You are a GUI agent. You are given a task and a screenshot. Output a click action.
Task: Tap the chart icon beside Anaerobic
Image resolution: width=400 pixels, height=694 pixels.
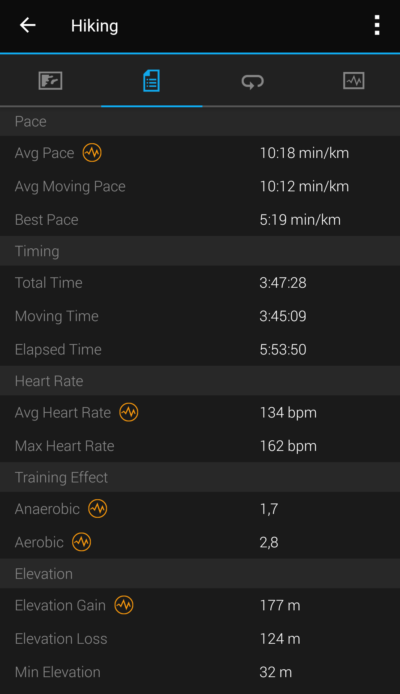click(98, 509)
